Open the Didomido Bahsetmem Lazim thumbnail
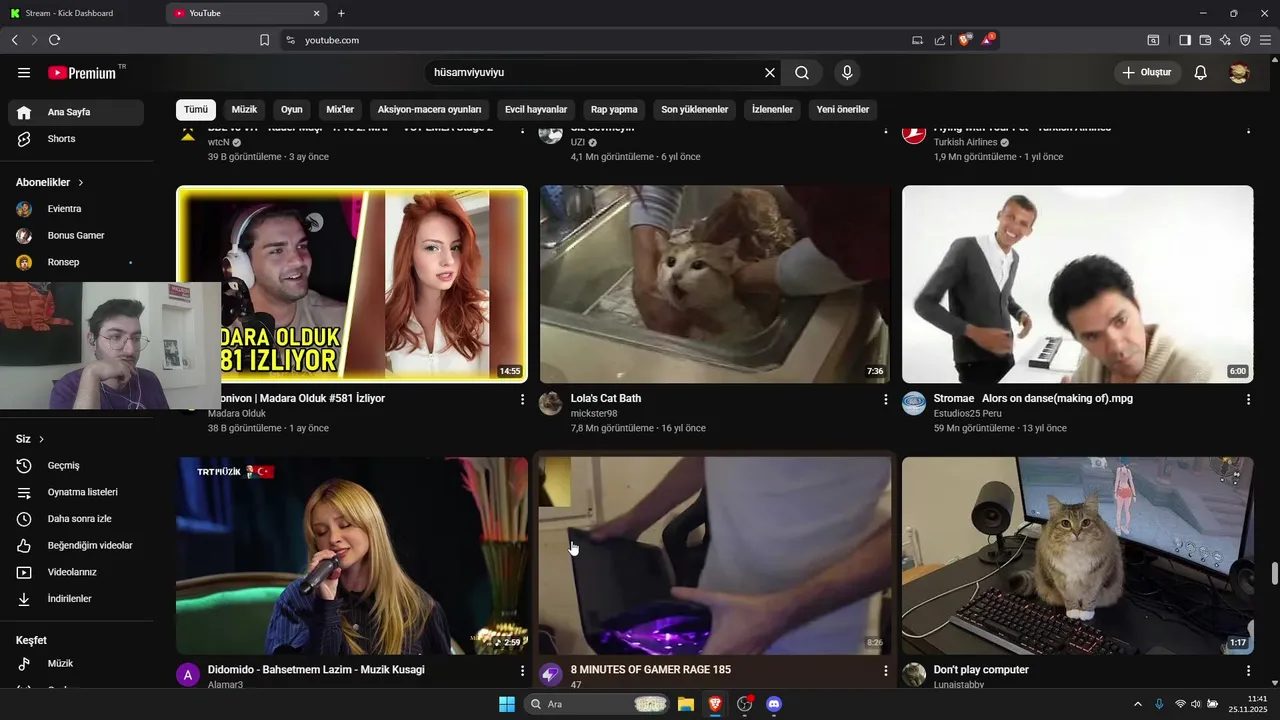This screenshot has height=720, width=1280. (x=352, y=556)
